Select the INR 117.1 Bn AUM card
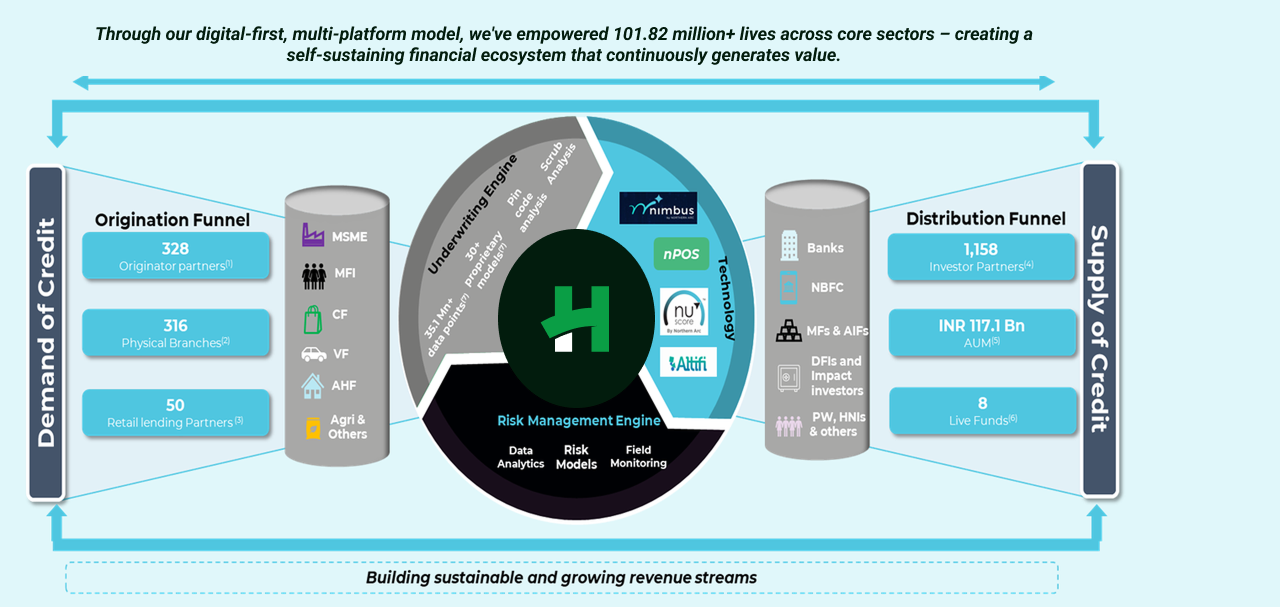 tap(981, 333)
